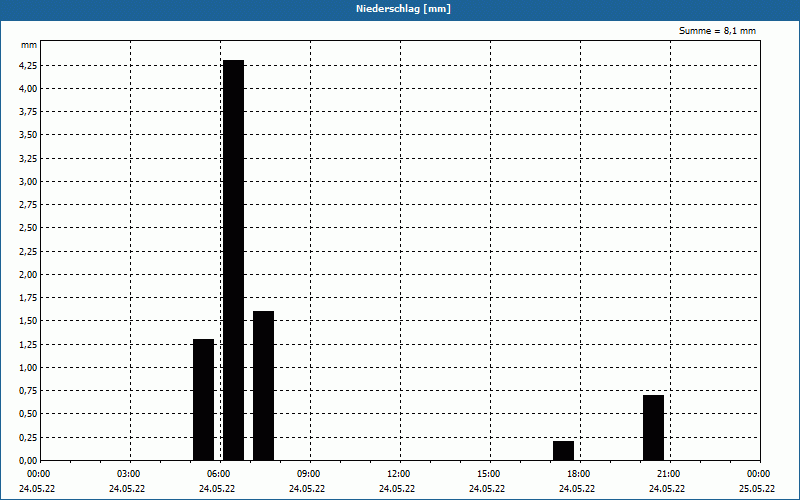
Task: Click the 15:00 time label
Action: (x=488, y=474)
